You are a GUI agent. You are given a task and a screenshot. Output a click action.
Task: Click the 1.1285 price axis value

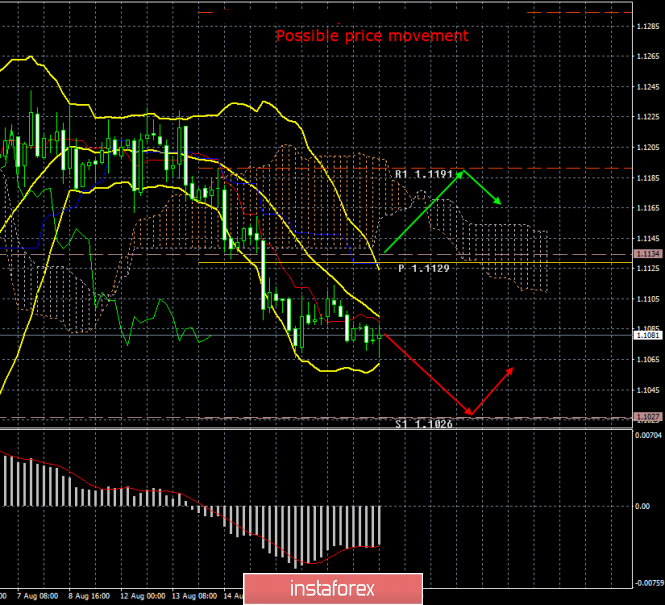pyautogui.click(x=648, y=26)
